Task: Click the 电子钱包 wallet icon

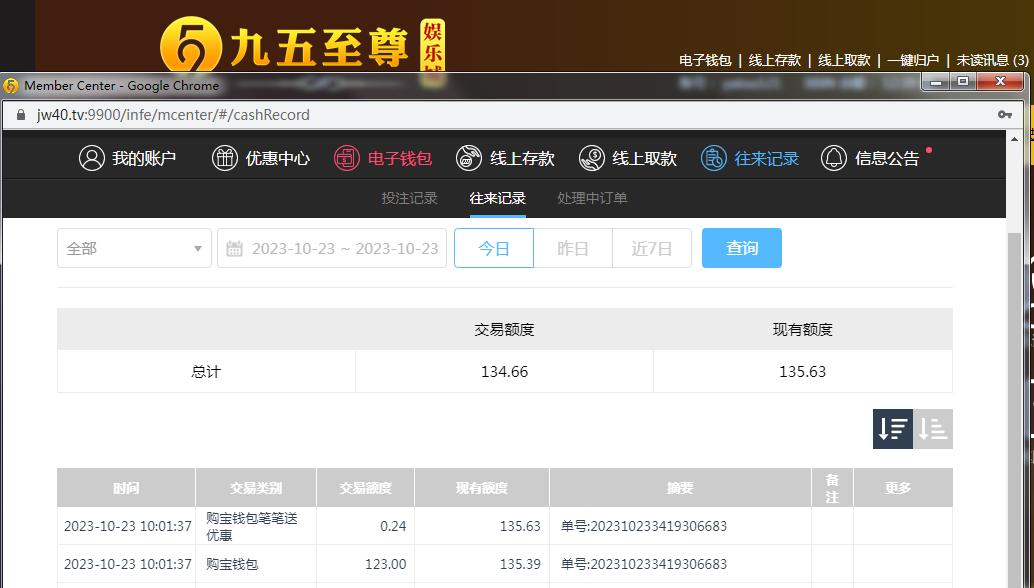Action: pos(346,158)
